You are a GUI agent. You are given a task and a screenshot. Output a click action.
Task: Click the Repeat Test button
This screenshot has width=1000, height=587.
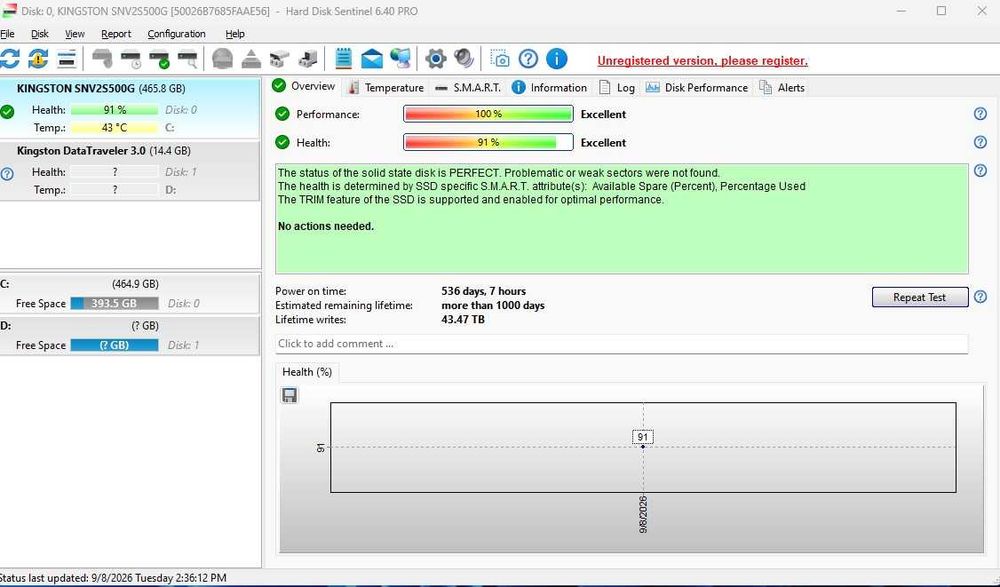tap(920, 297)
